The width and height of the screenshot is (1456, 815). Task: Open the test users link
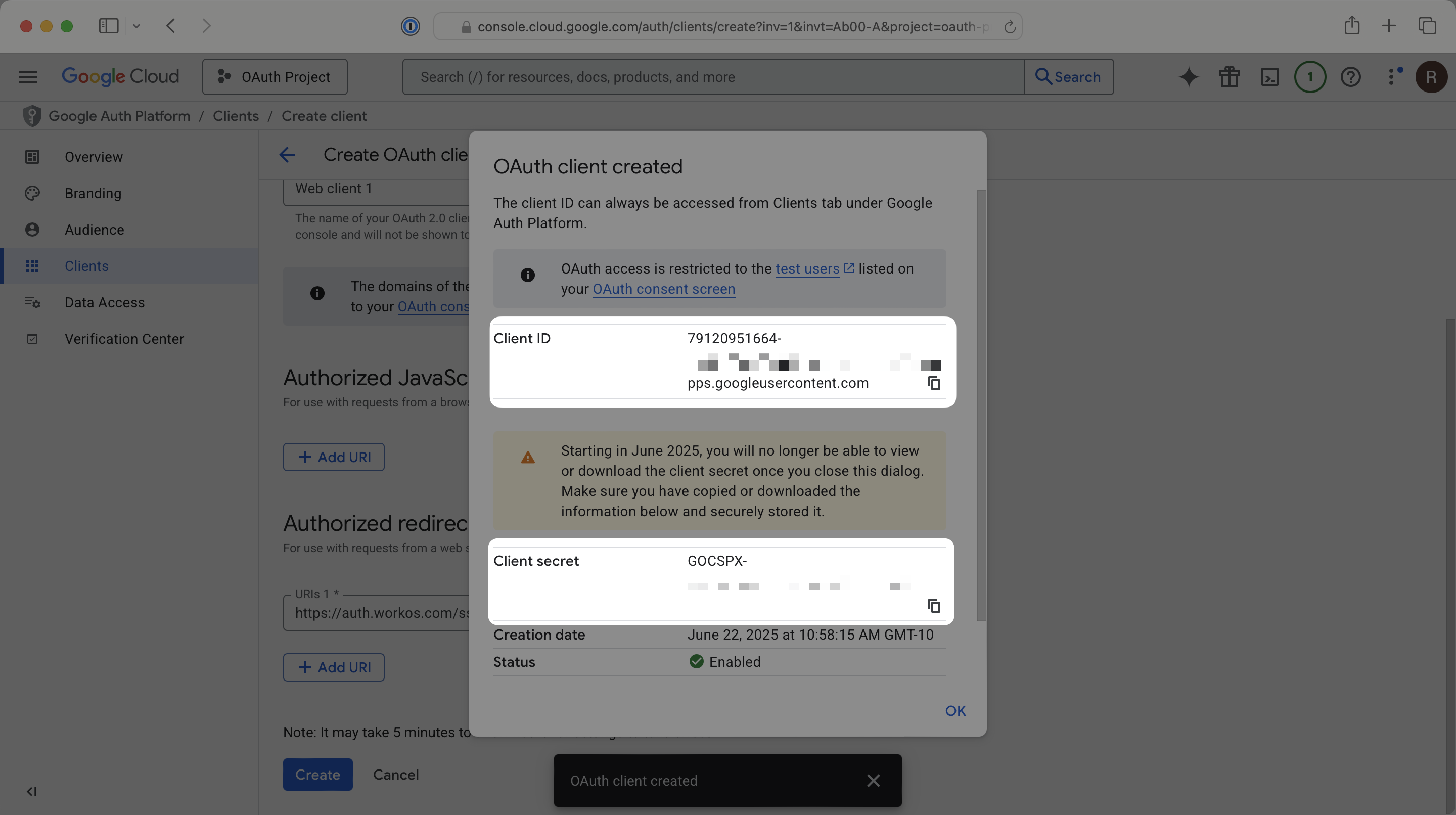(x=808, y=268)
